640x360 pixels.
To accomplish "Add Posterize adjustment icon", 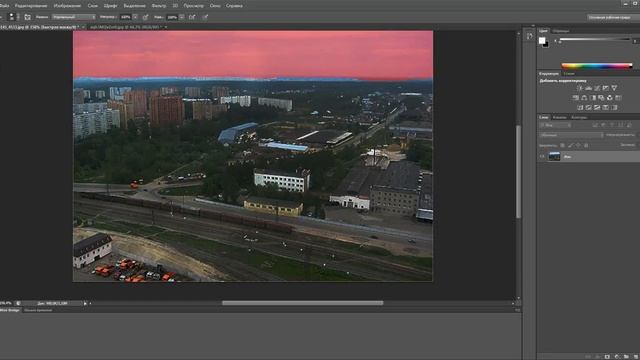I will point(589,107).
